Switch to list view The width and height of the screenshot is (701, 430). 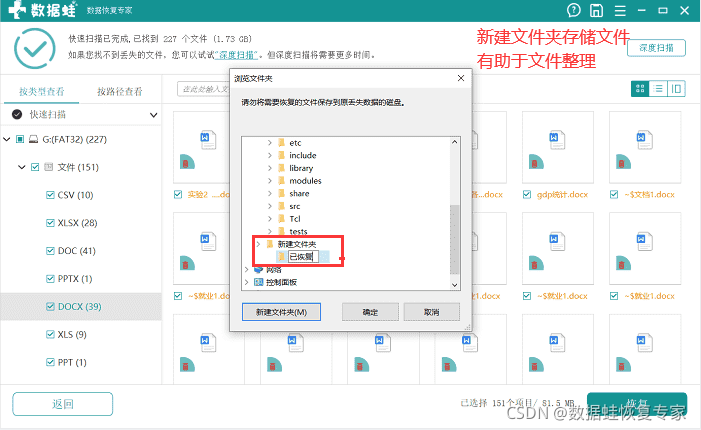point(658,89)
